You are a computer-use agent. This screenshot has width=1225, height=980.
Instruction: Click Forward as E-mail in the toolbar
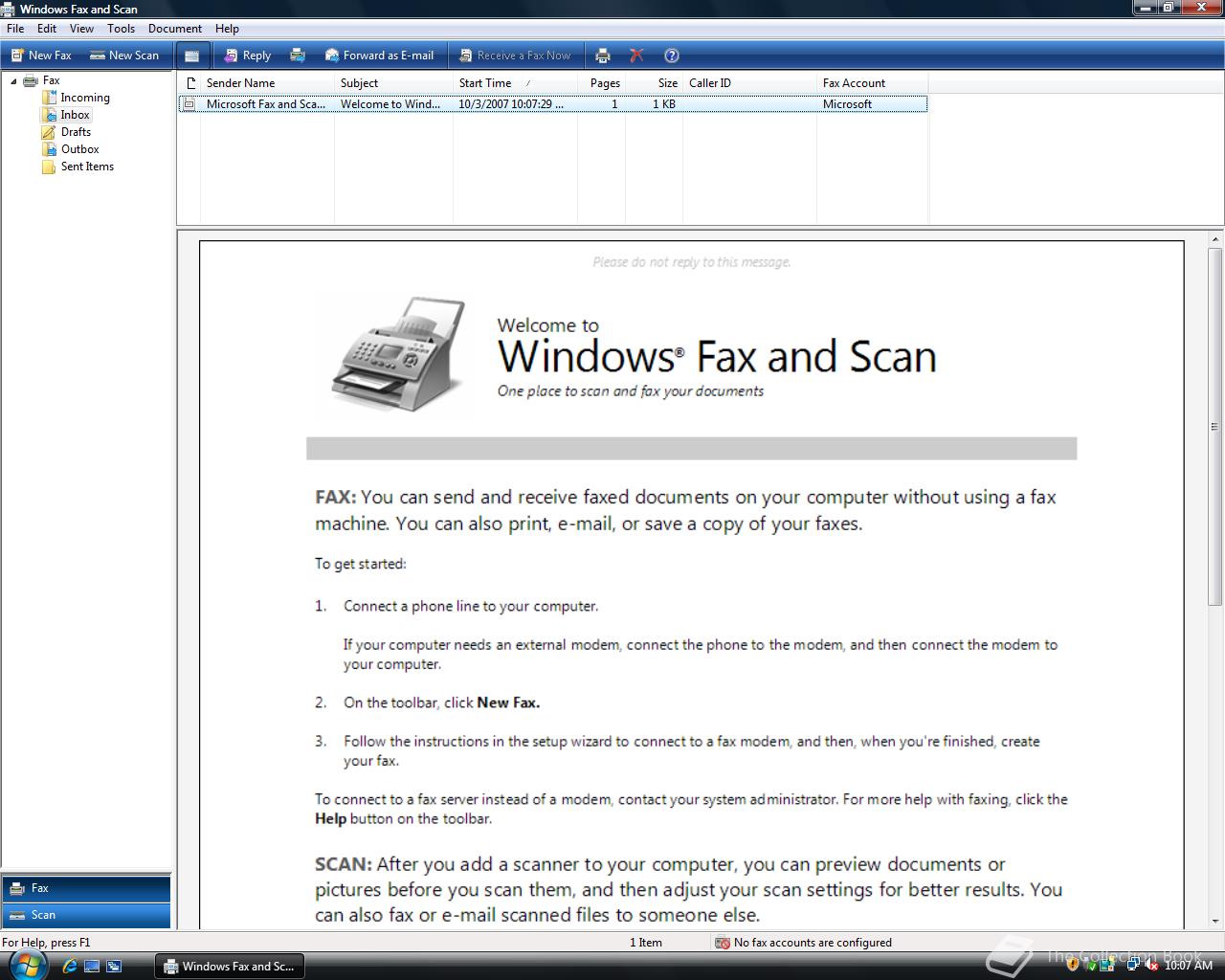[x=379, y=56]
